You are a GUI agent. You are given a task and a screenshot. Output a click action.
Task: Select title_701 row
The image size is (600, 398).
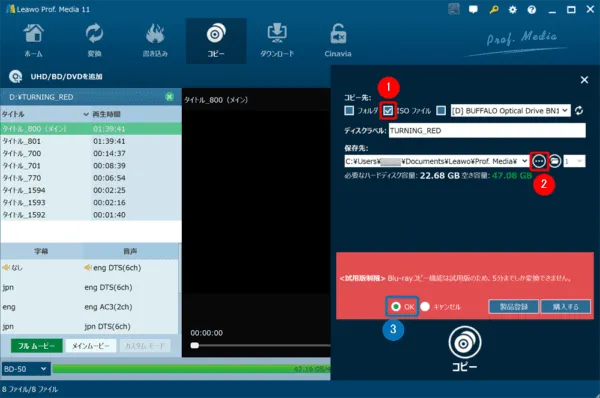(91, 165)
